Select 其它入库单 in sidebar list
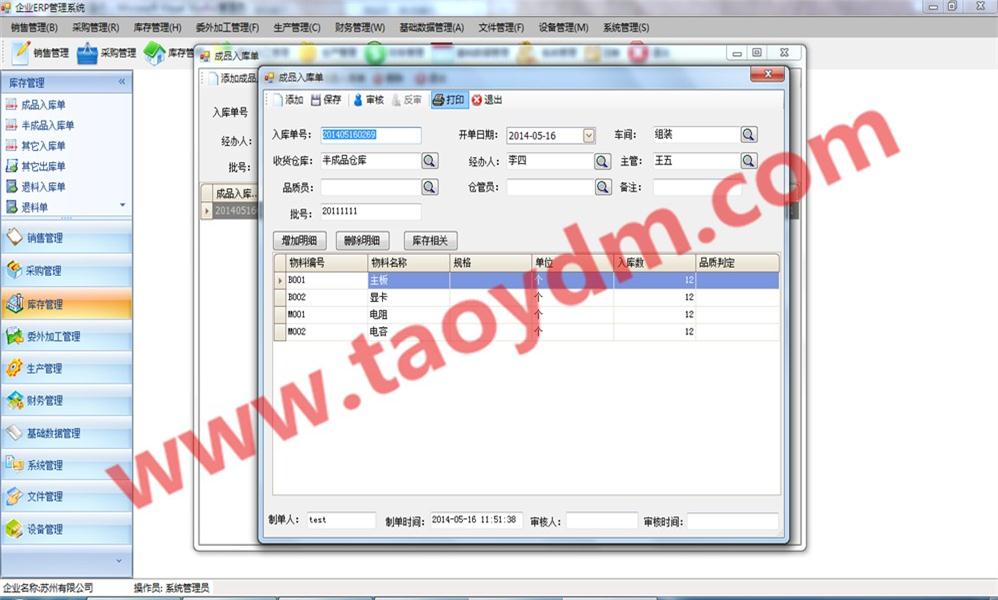The height and width of the screenshot is (600, 998). (x=43, y=146)
